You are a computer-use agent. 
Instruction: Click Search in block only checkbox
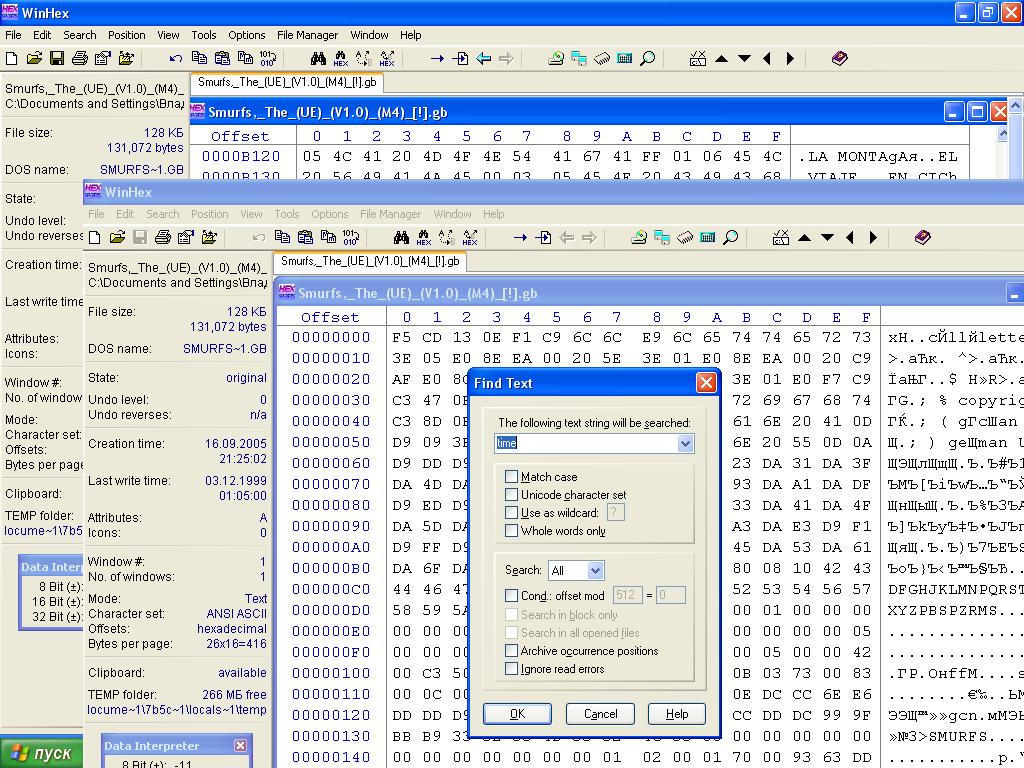pyautogui.click(x=511, y=615)
